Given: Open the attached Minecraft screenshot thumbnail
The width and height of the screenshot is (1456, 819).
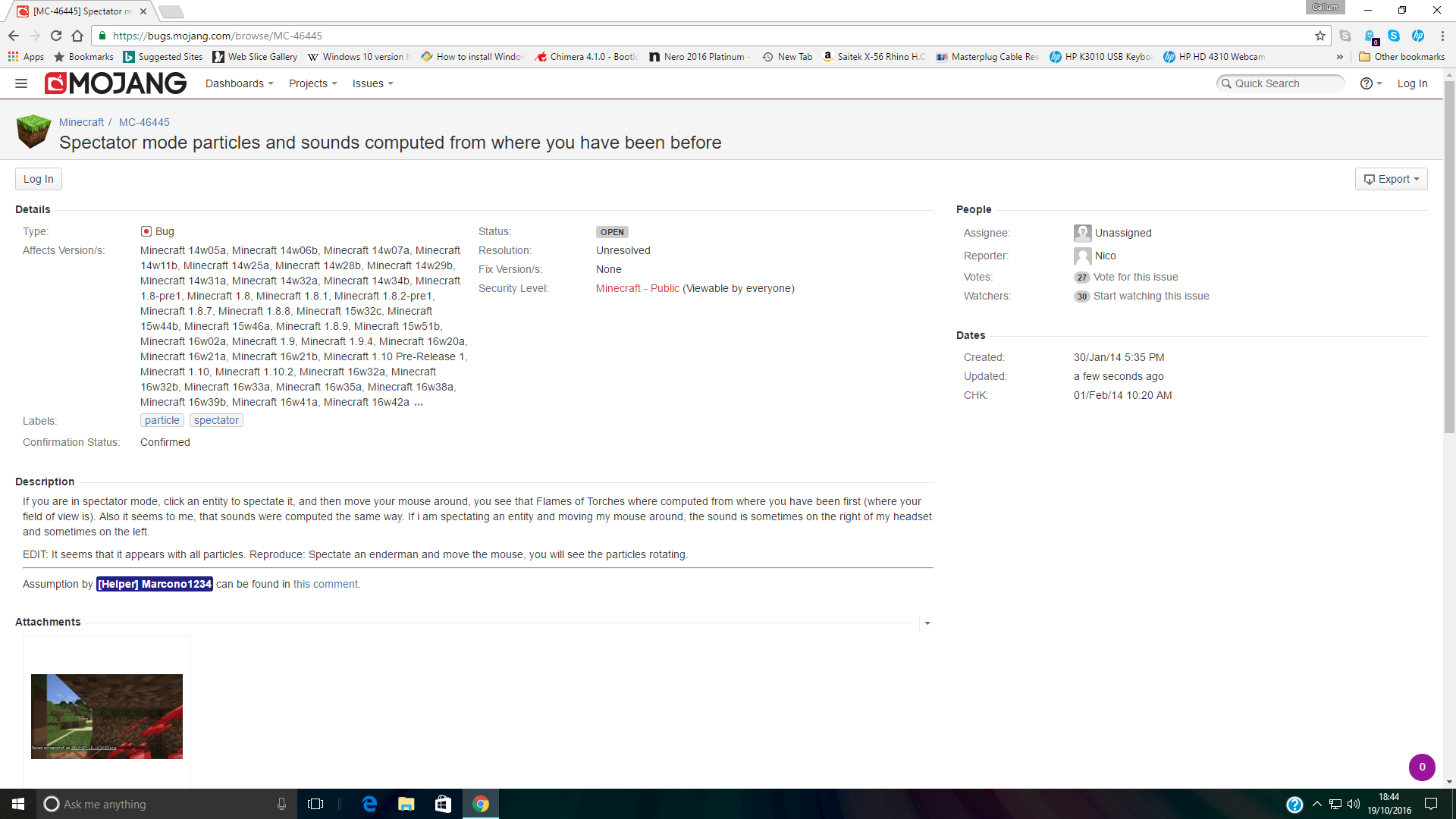Looking at the screenshot, I should pos(107,716).
